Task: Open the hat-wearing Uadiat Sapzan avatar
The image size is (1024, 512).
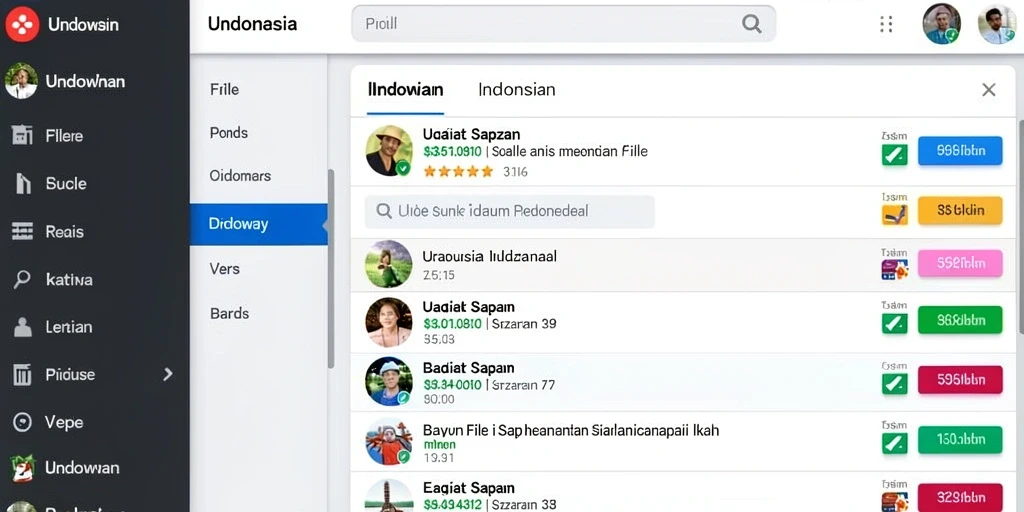Action: click(389, 151)
